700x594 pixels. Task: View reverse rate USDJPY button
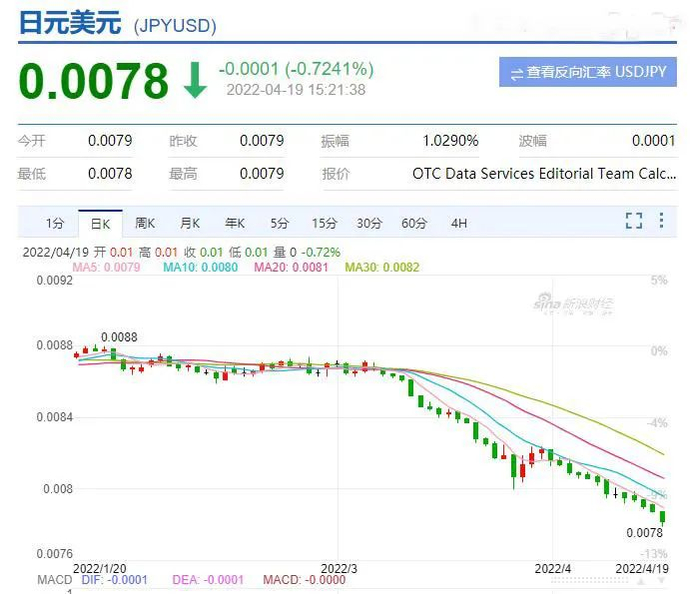coord(588,72)
